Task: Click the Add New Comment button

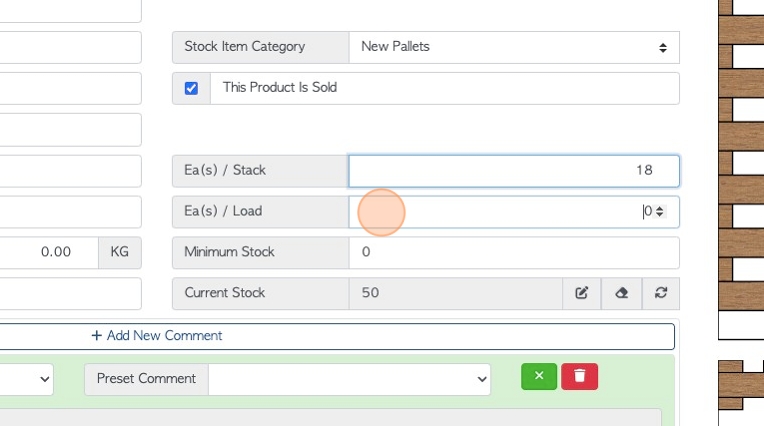Action: pyautogui.click(x=337, y=336)
